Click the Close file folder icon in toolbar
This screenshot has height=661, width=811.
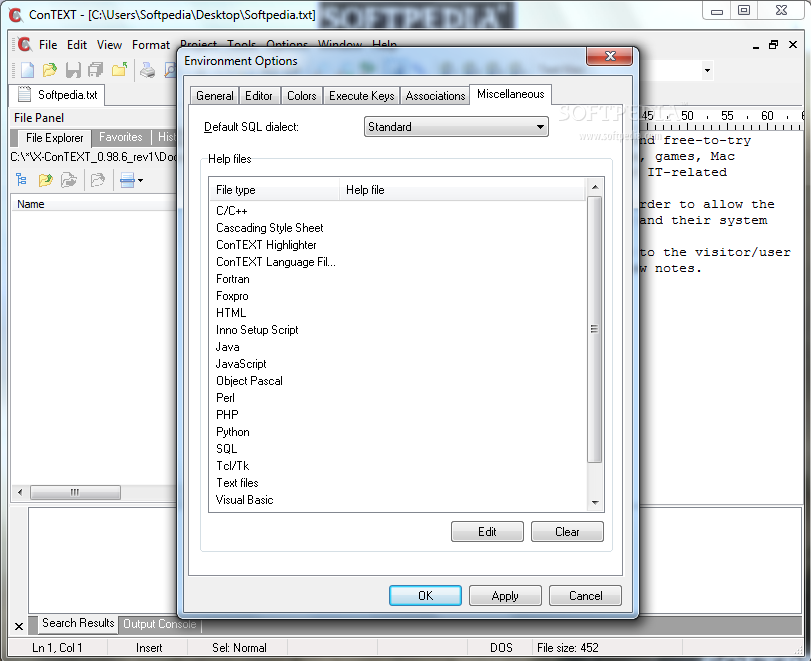pos(119,70)
